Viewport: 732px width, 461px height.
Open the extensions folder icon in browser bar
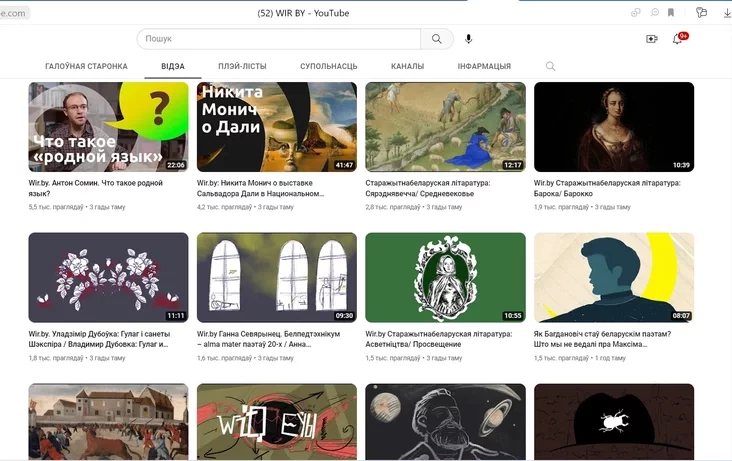[701, 13]
